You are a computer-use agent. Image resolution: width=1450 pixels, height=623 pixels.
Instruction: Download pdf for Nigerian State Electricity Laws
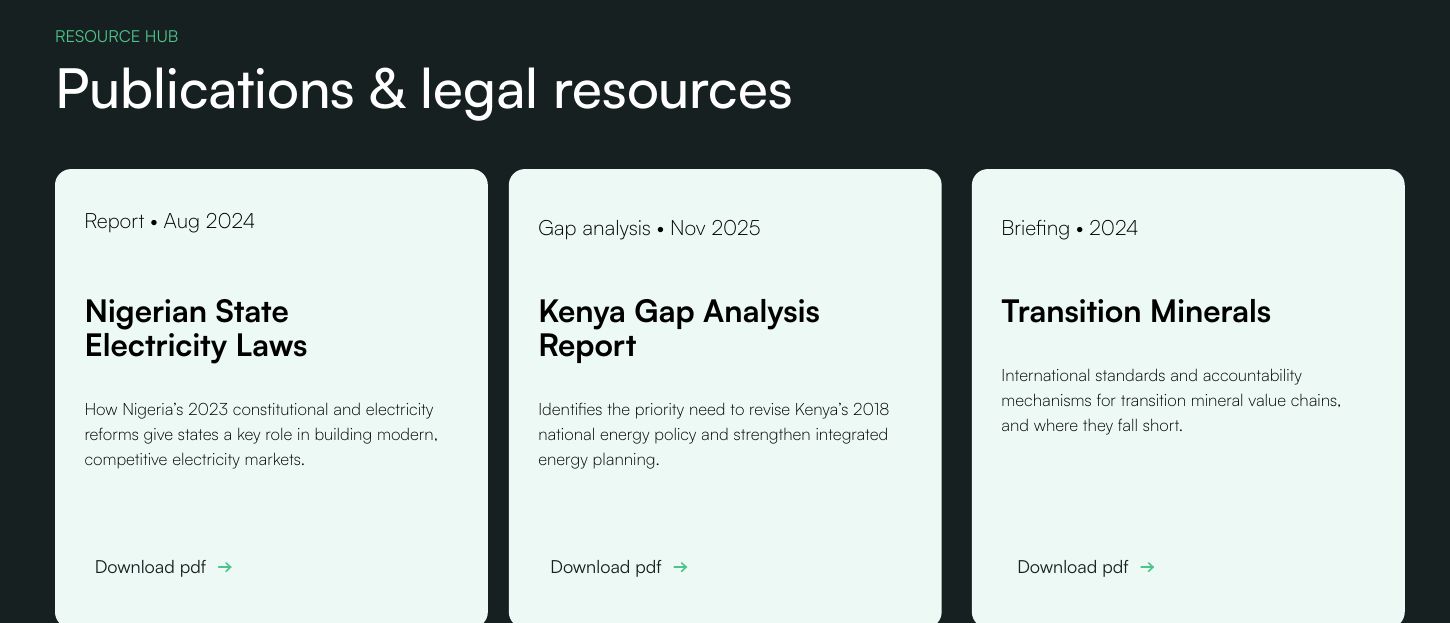coord(163,567)
